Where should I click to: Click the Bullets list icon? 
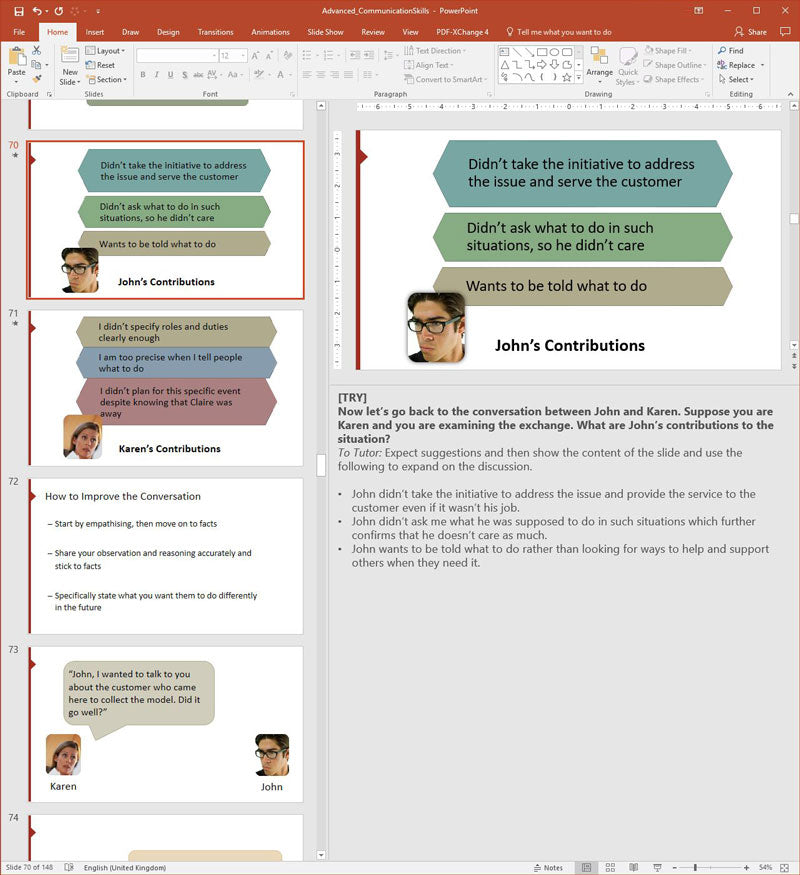307,55
